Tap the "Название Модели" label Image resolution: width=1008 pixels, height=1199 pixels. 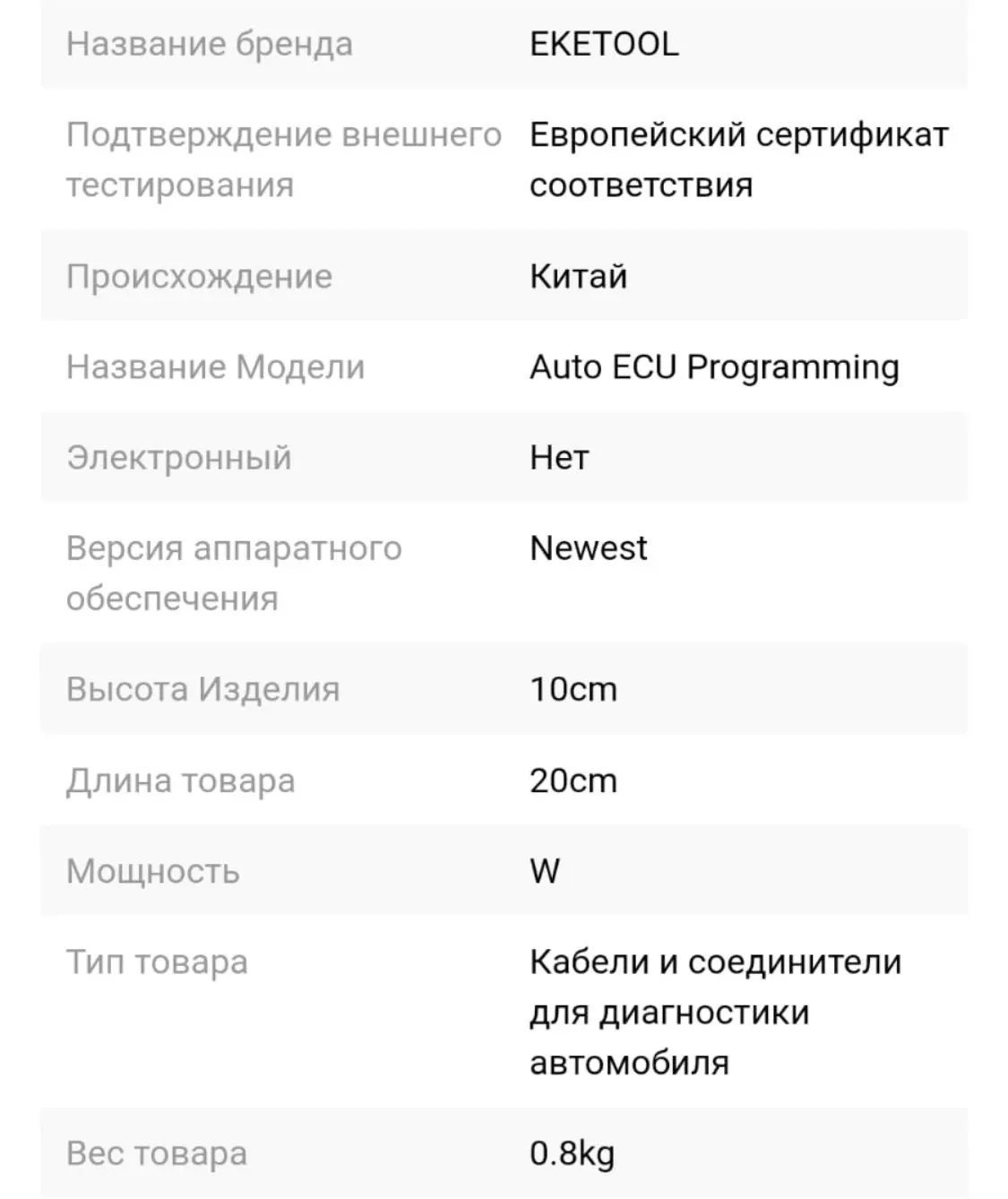pyautogui.click(x=215, y=367)
